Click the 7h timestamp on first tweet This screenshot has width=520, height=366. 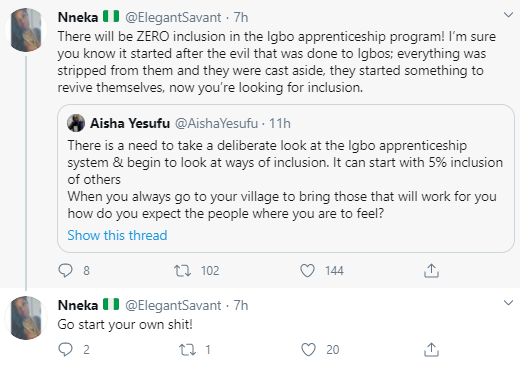pyautogui.click(x=240, y=17)
